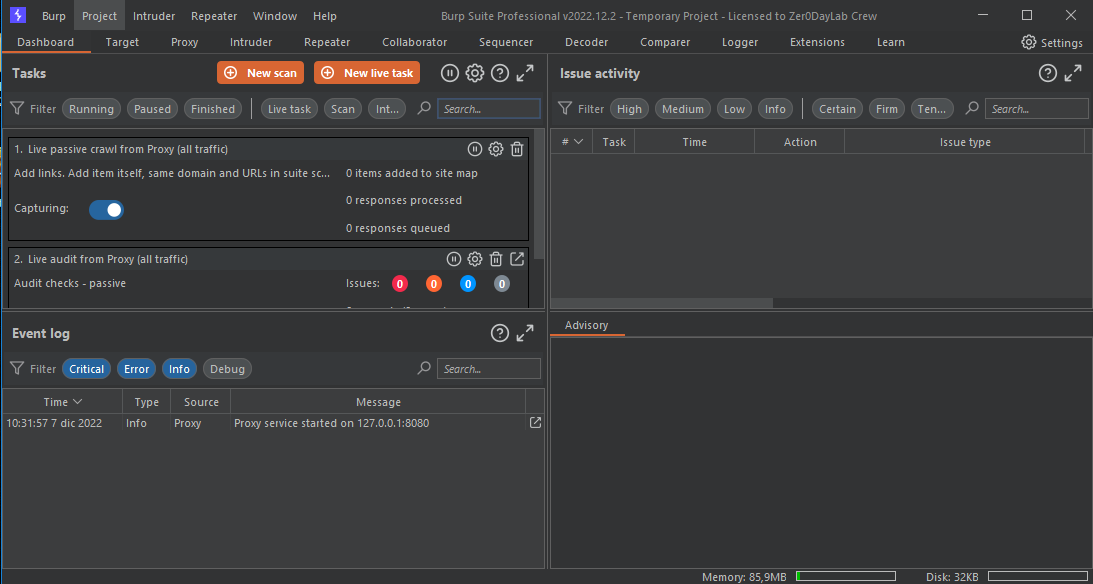Viewport: 1093px width, 584px height.
Task: Toggle the Paused tasks filter
Action: 152,109
